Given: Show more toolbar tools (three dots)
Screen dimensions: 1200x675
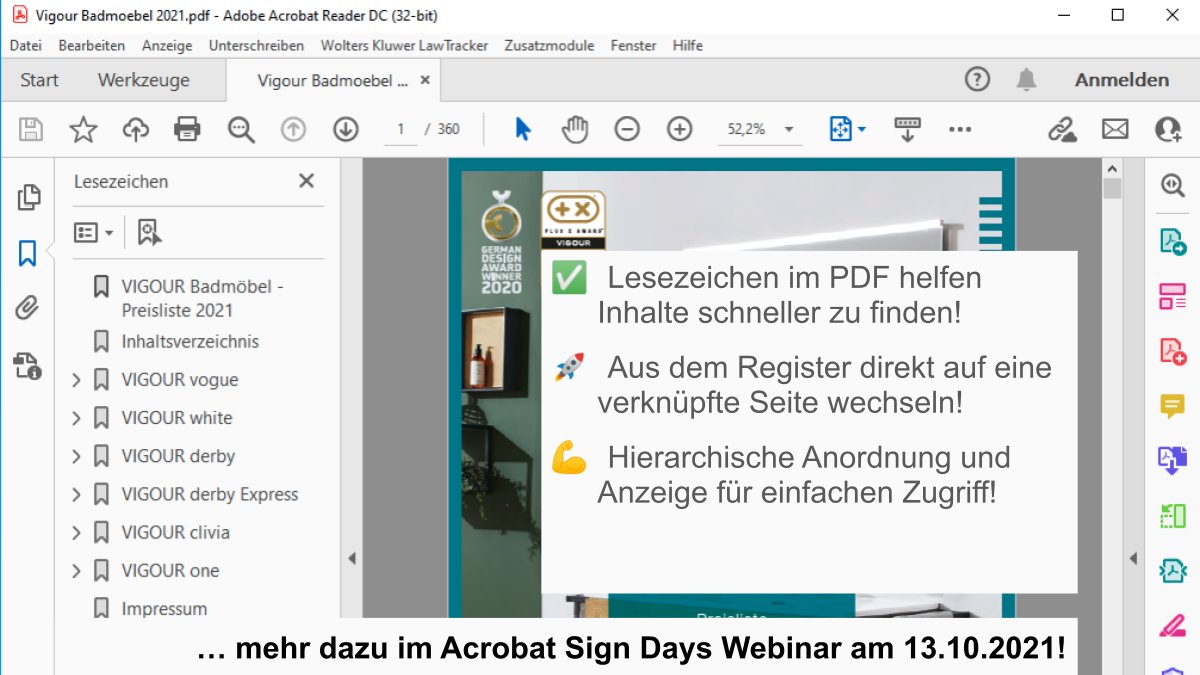Looking at the screenshot, I should click(x=960, y=129).
